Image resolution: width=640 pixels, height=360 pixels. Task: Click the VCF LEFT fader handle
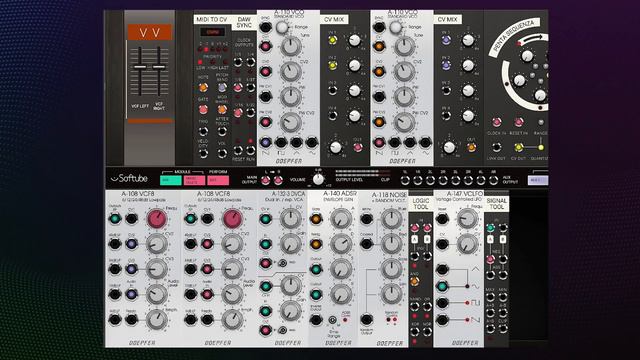point(140,67)
